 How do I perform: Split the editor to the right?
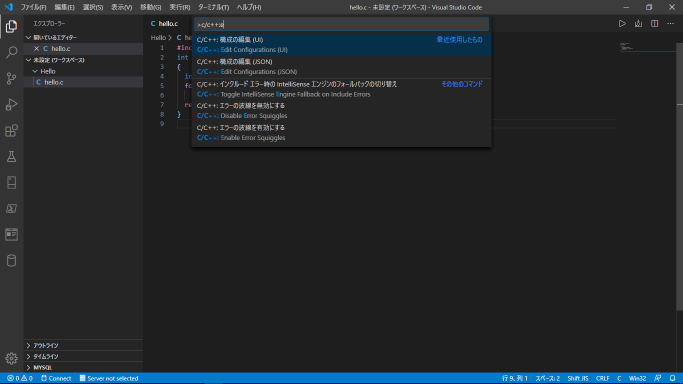(x=654, y=24)
